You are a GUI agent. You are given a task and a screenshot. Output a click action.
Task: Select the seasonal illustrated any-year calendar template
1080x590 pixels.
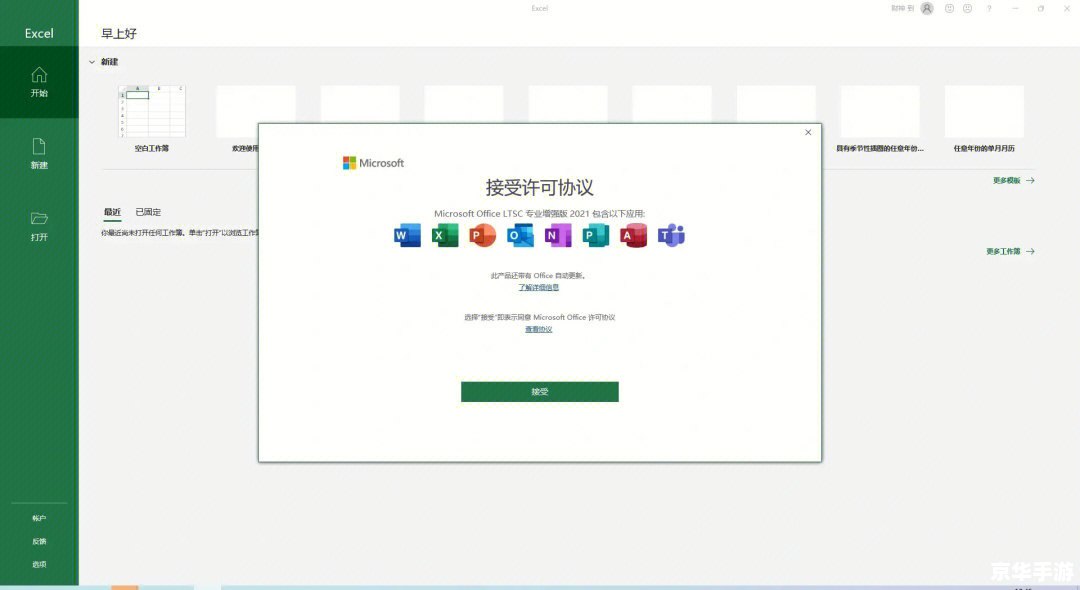880,112
